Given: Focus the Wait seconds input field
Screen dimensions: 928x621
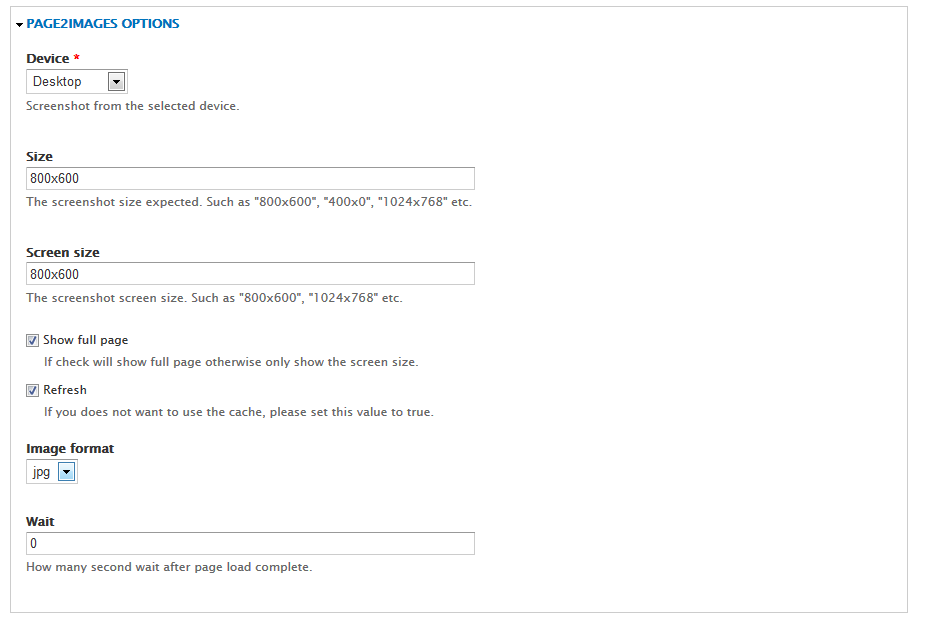Looking at the screenshot, I should (x=250, y=544).
